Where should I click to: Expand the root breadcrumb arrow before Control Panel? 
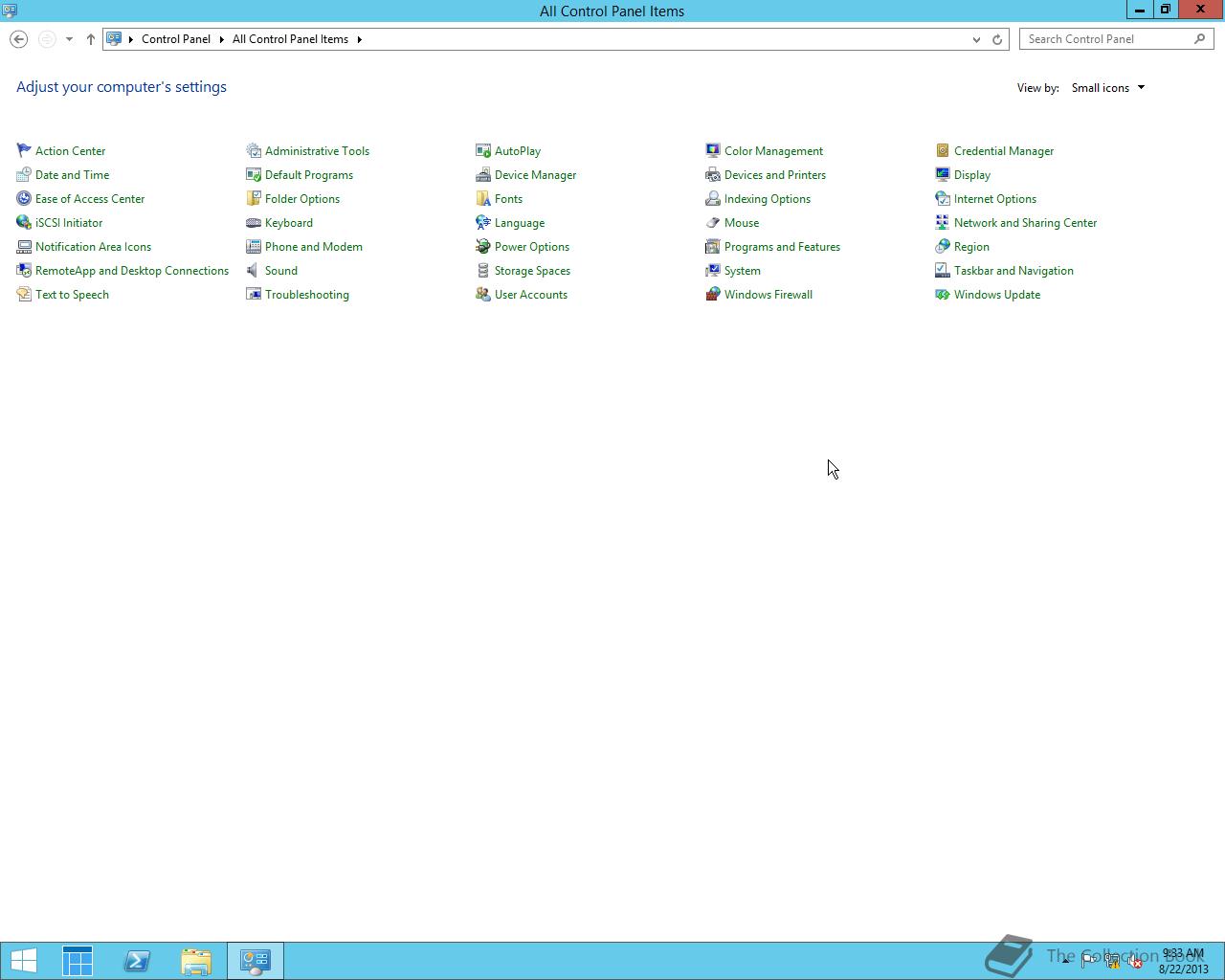pyautogui.click(x=131, y=39)
